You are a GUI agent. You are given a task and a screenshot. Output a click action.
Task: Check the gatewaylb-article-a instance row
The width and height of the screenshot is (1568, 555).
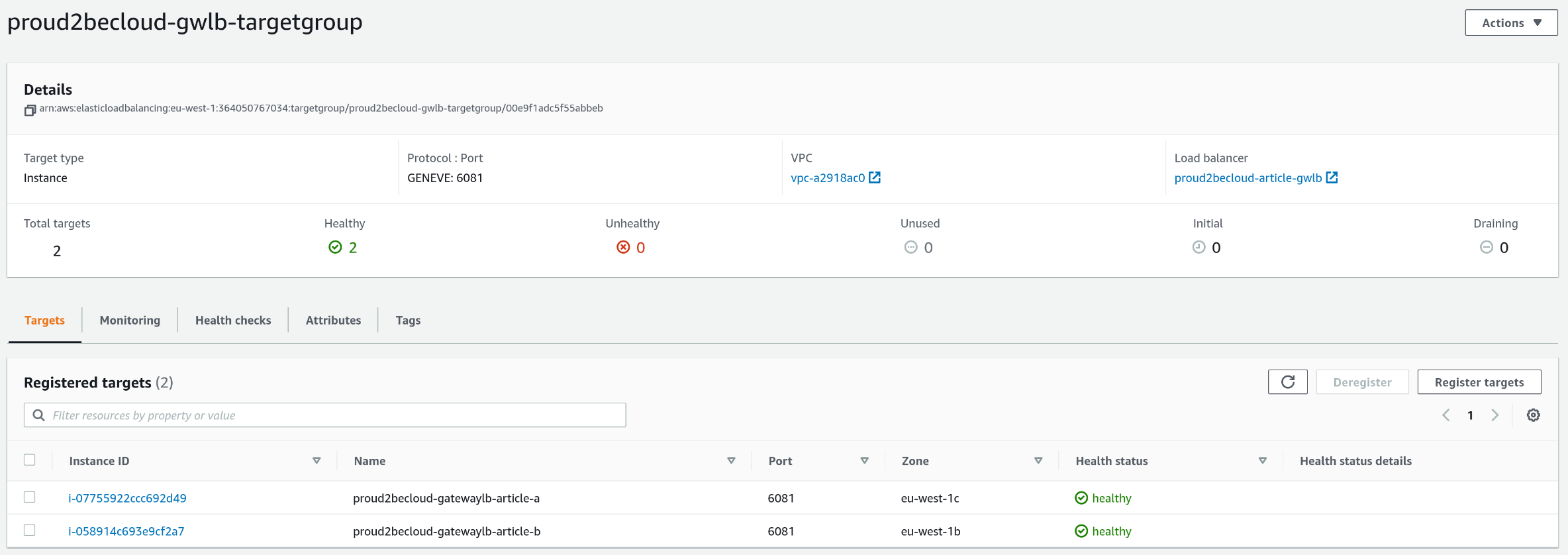point(30,497)
